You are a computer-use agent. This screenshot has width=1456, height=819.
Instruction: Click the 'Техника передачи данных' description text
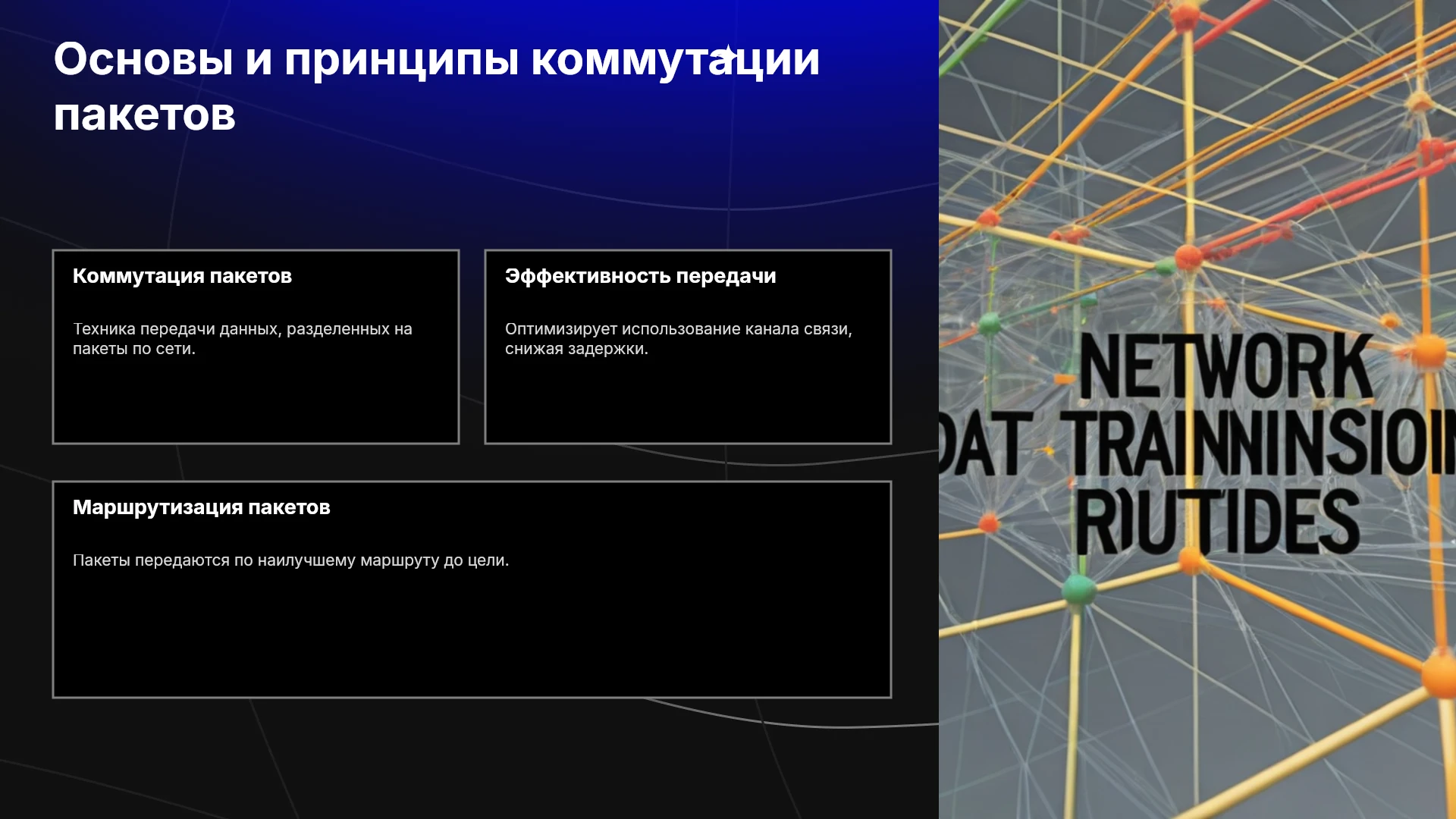click(243, 339)
